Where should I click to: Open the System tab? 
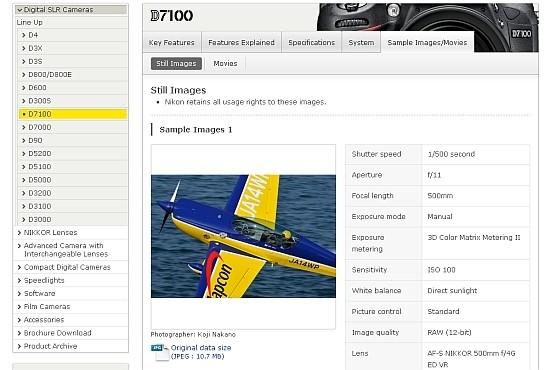[361, 42]
